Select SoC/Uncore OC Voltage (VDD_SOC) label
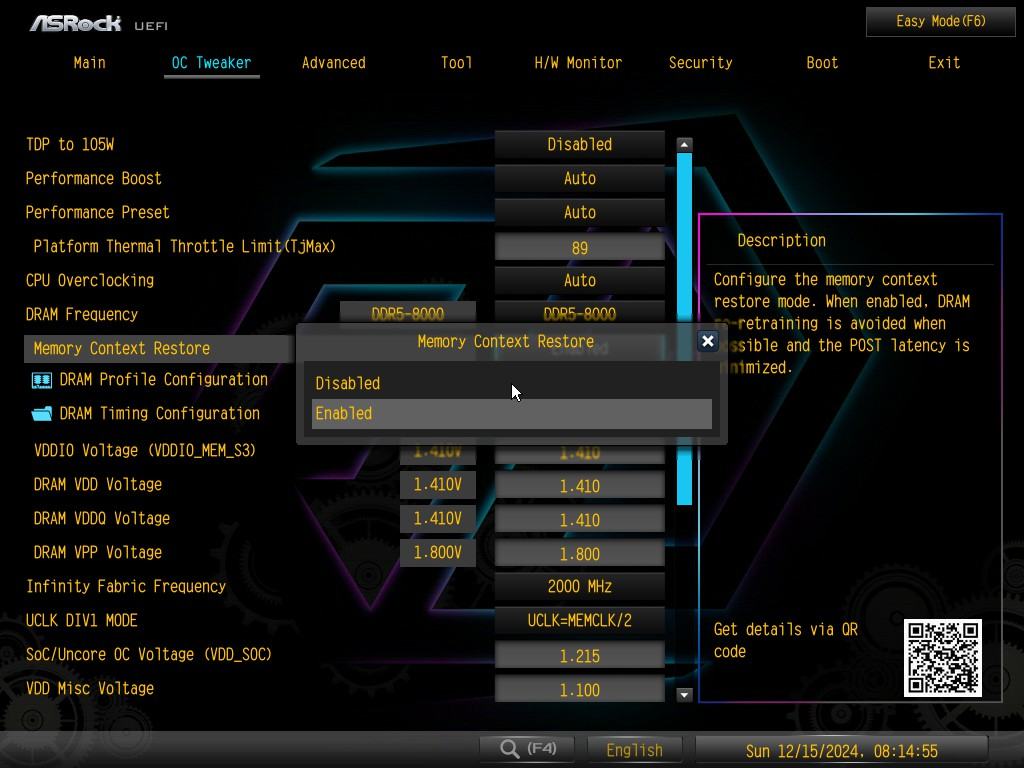 pyautogui.click(x=148, y=654)
